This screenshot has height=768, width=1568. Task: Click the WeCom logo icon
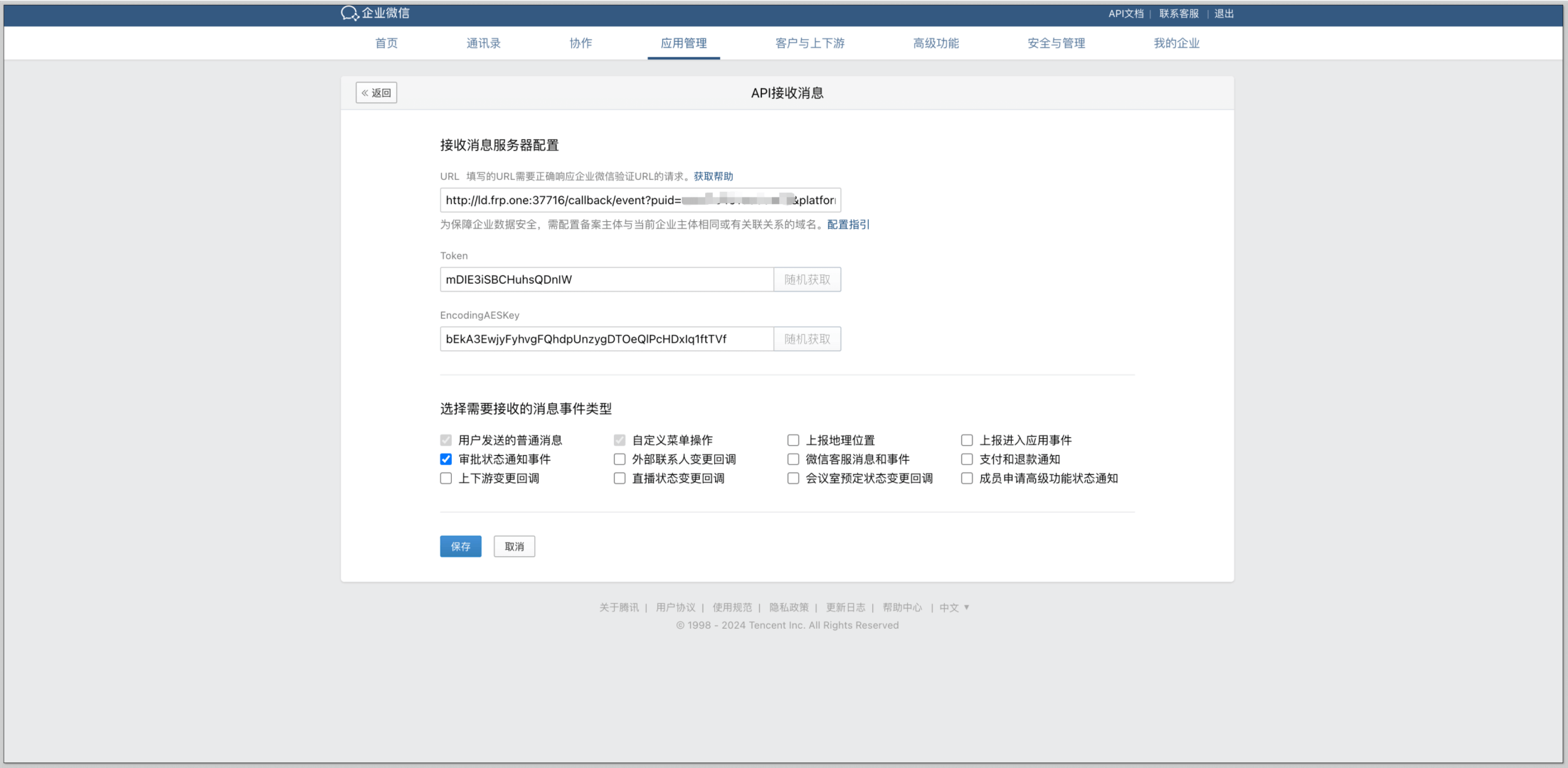click(x=349, y=14)
